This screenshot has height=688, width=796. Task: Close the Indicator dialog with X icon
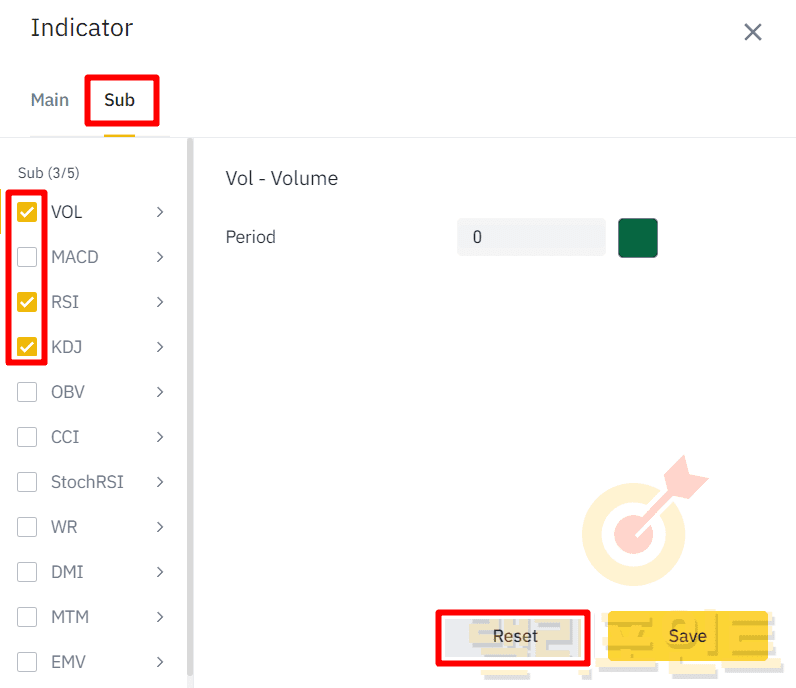[x=753, y=32]
